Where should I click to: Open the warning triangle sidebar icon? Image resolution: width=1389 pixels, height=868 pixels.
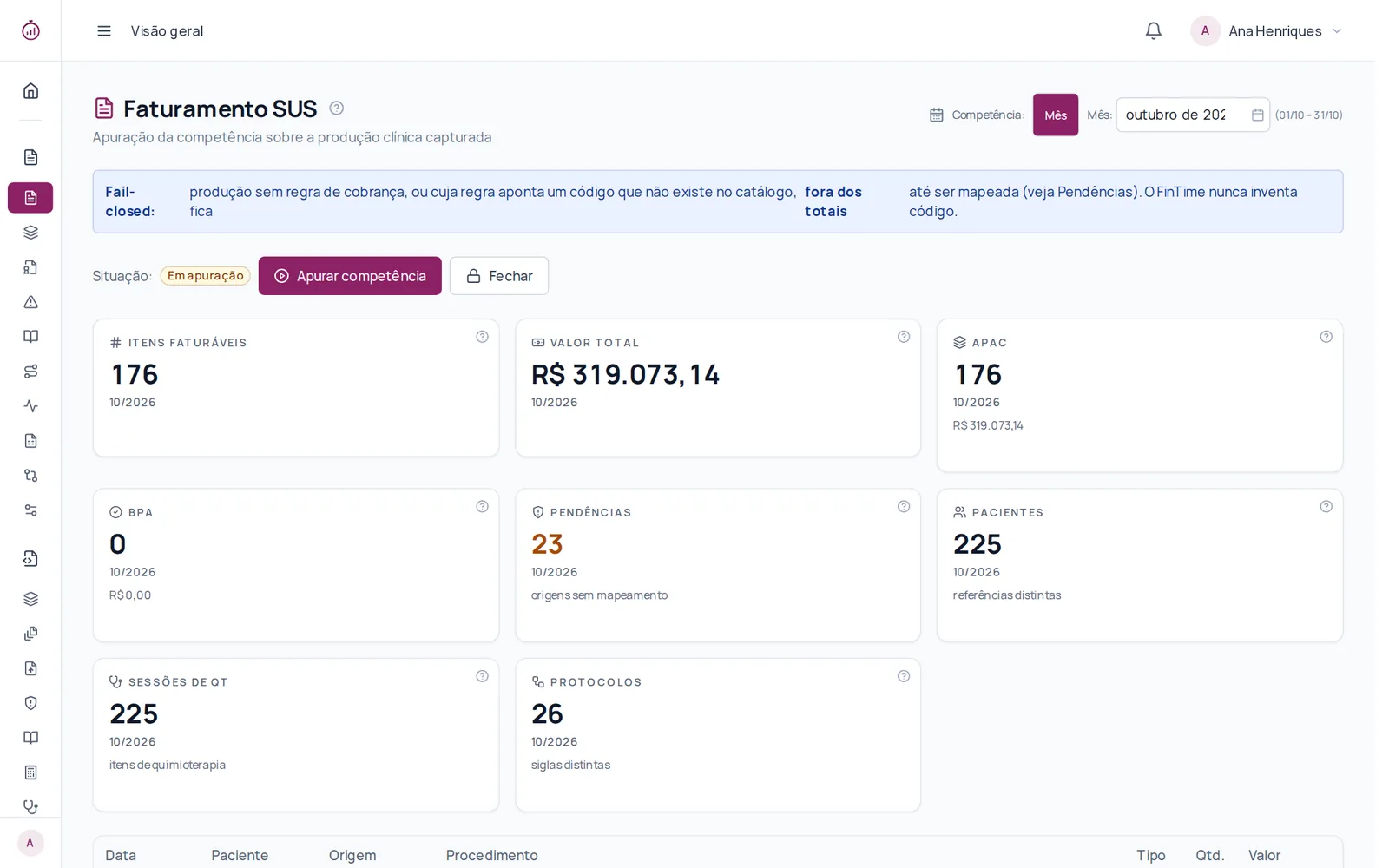pyautogui.click(x=30, y=302)
